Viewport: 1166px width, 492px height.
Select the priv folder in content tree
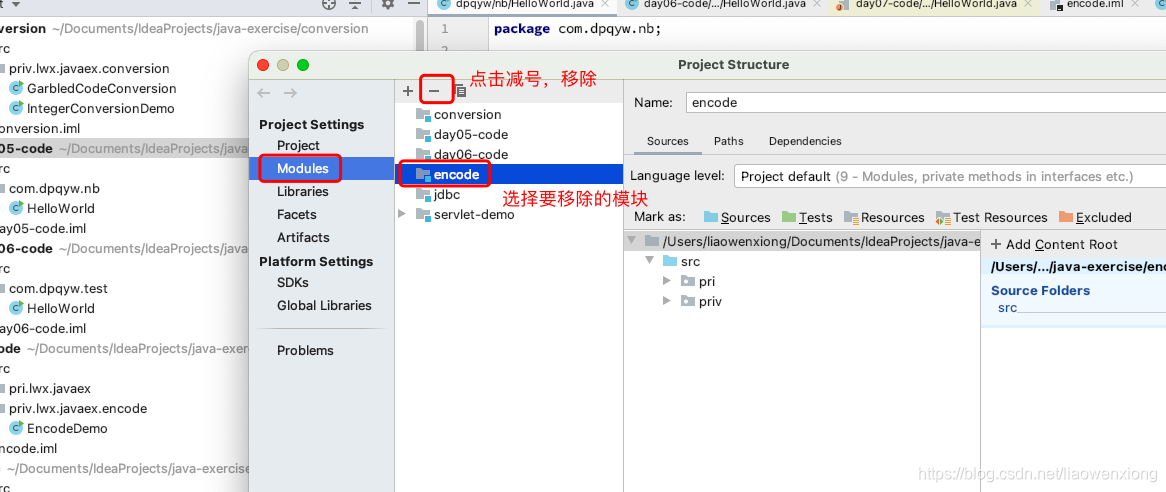700,302
